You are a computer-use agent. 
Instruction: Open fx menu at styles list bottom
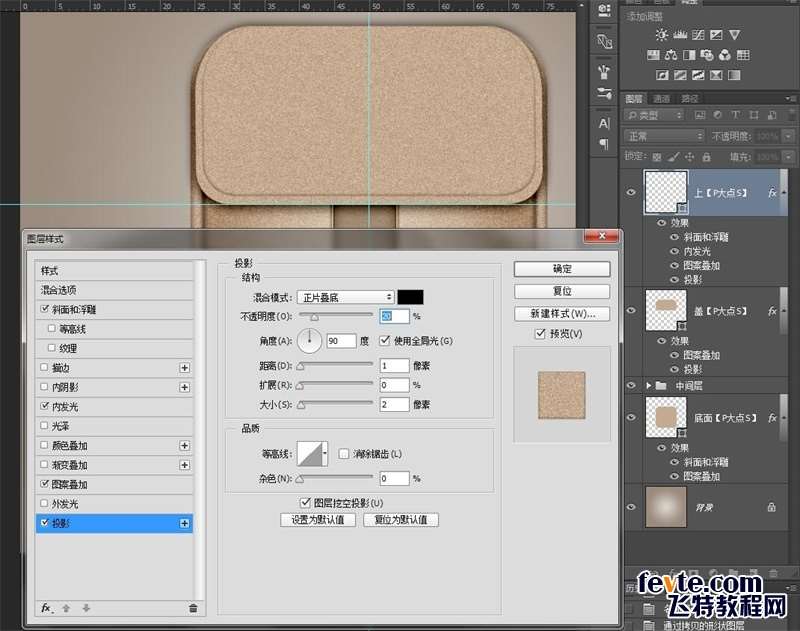[47, 608]
